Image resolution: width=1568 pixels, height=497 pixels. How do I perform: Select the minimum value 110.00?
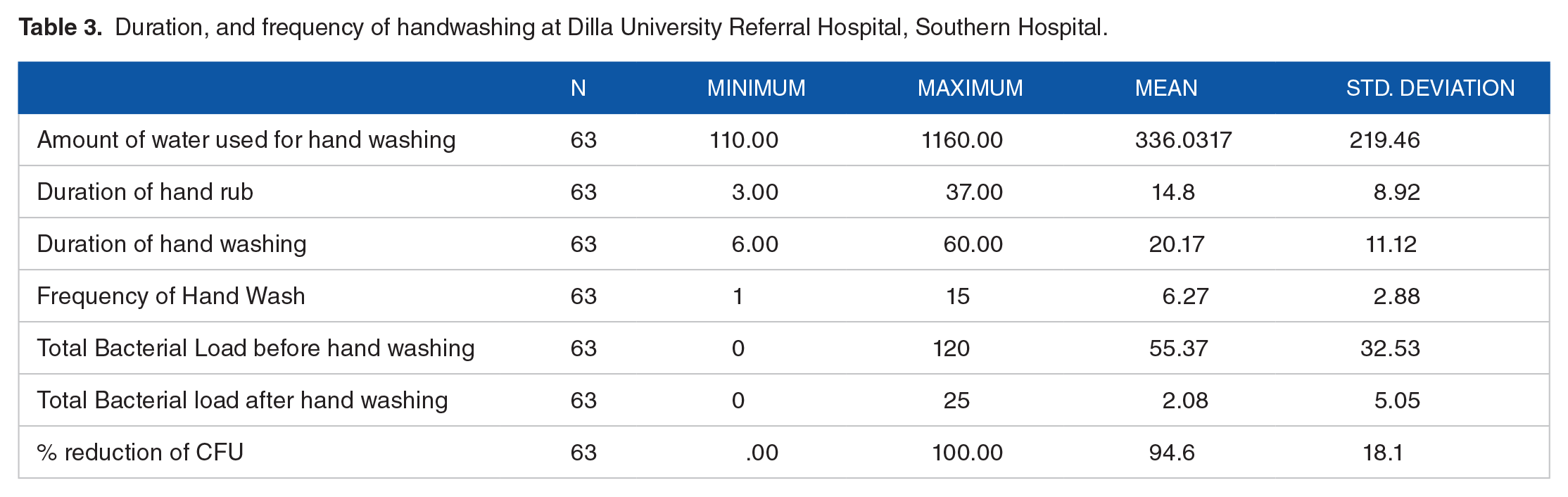[744, 140]
